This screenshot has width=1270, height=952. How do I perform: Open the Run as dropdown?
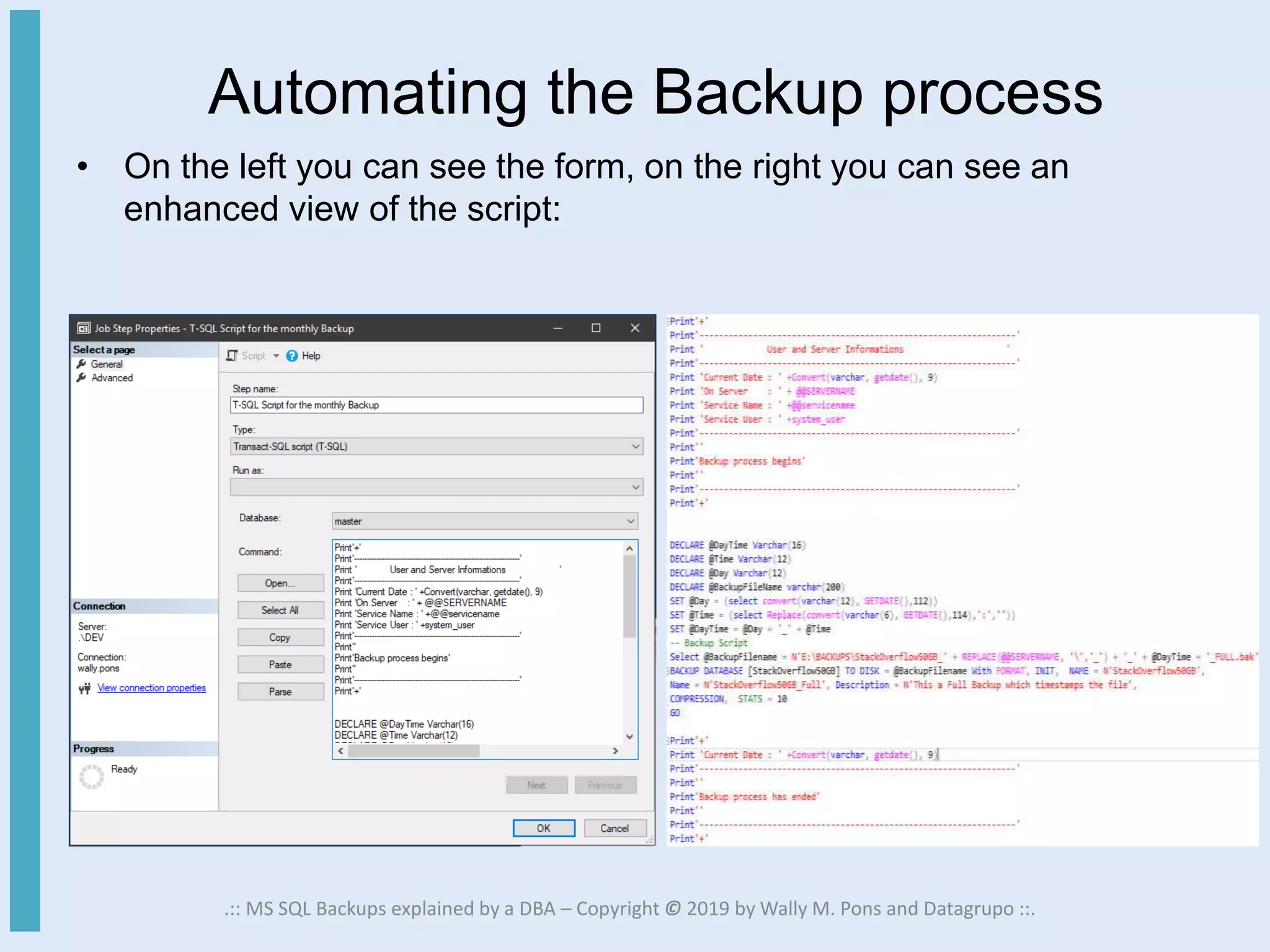click(x=437, y=487)
